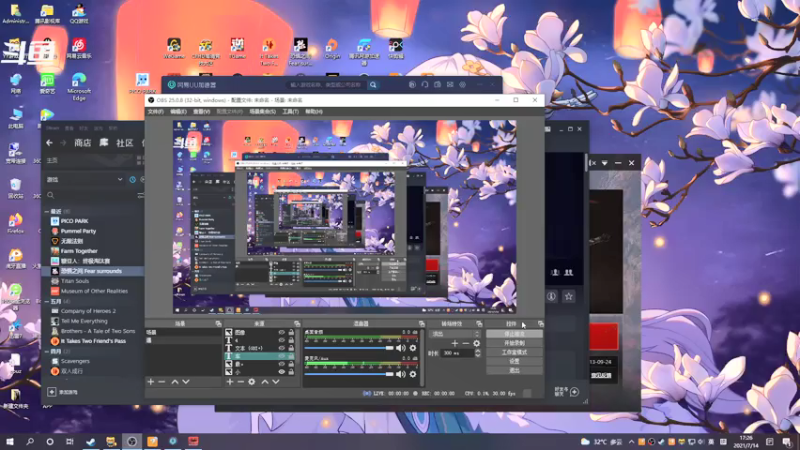Pop out the Scene Transitions dock panel
The image size is (800, 450).
[479, 323]
